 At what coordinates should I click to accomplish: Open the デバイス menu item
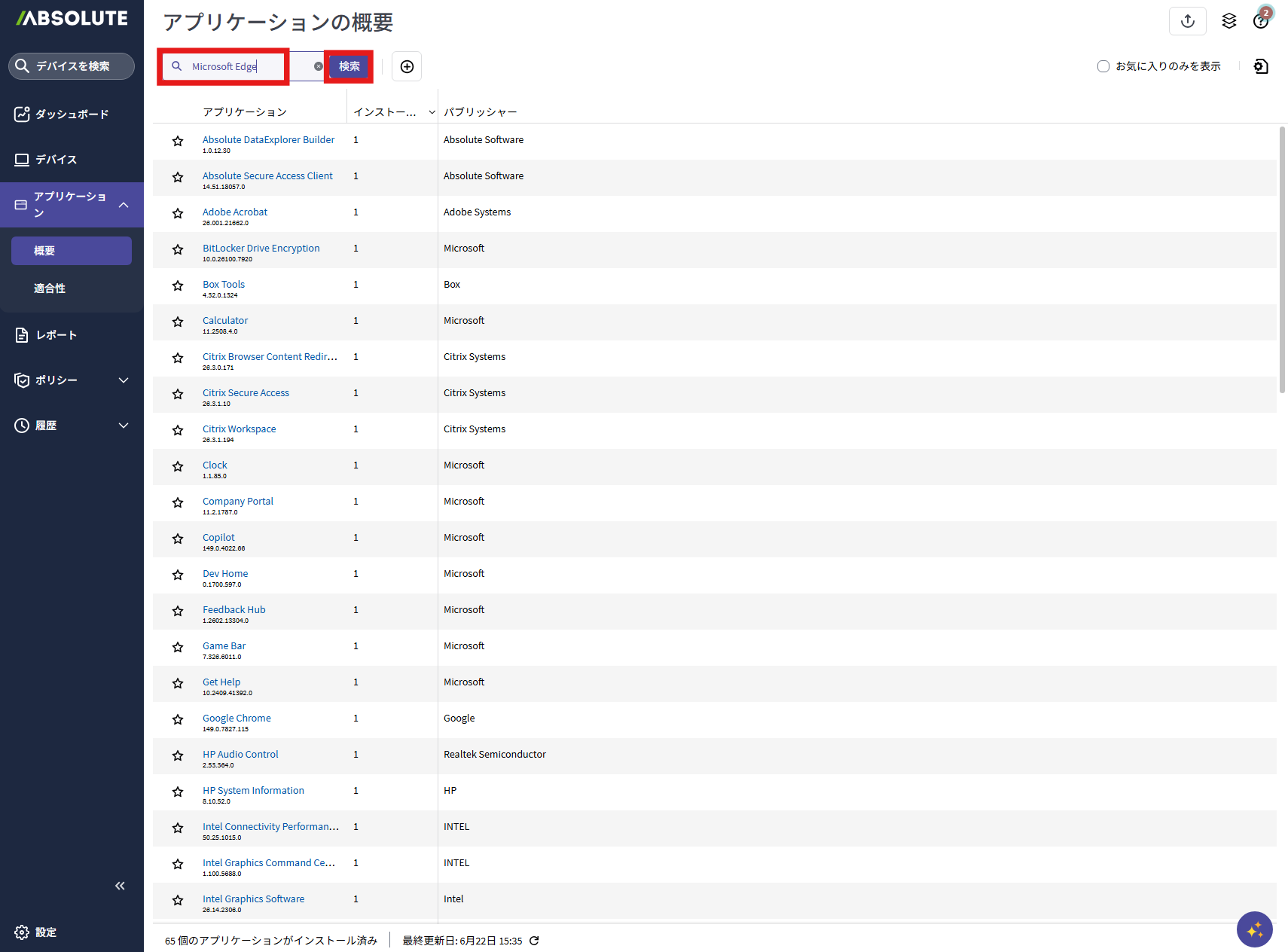(72, 160)
